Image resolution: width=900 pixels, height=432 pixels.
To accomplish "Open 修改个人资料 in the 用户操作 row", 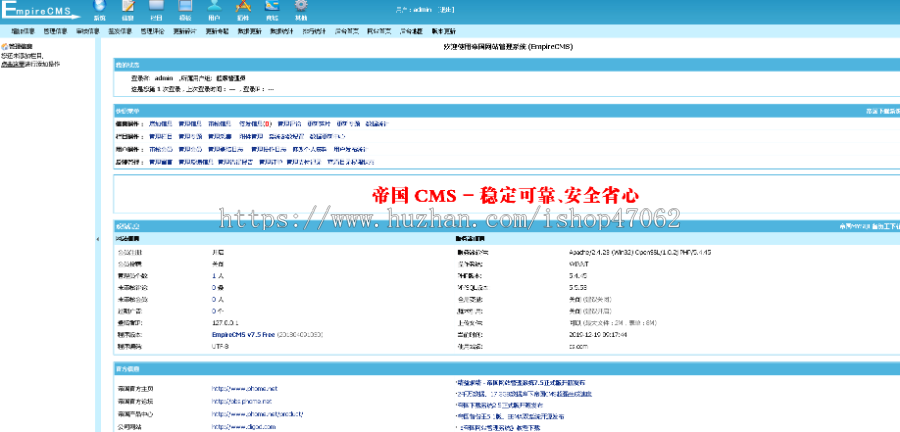I will point(309,149).
